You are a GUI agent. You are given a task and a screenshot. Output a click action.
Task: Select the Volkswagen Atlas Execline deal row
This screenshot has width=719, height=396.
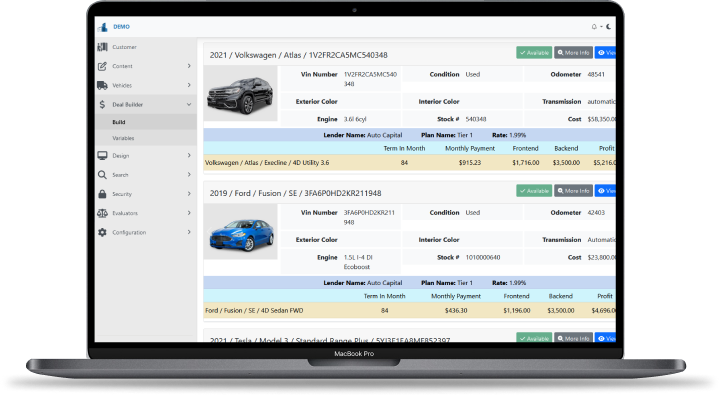[409, 163]
